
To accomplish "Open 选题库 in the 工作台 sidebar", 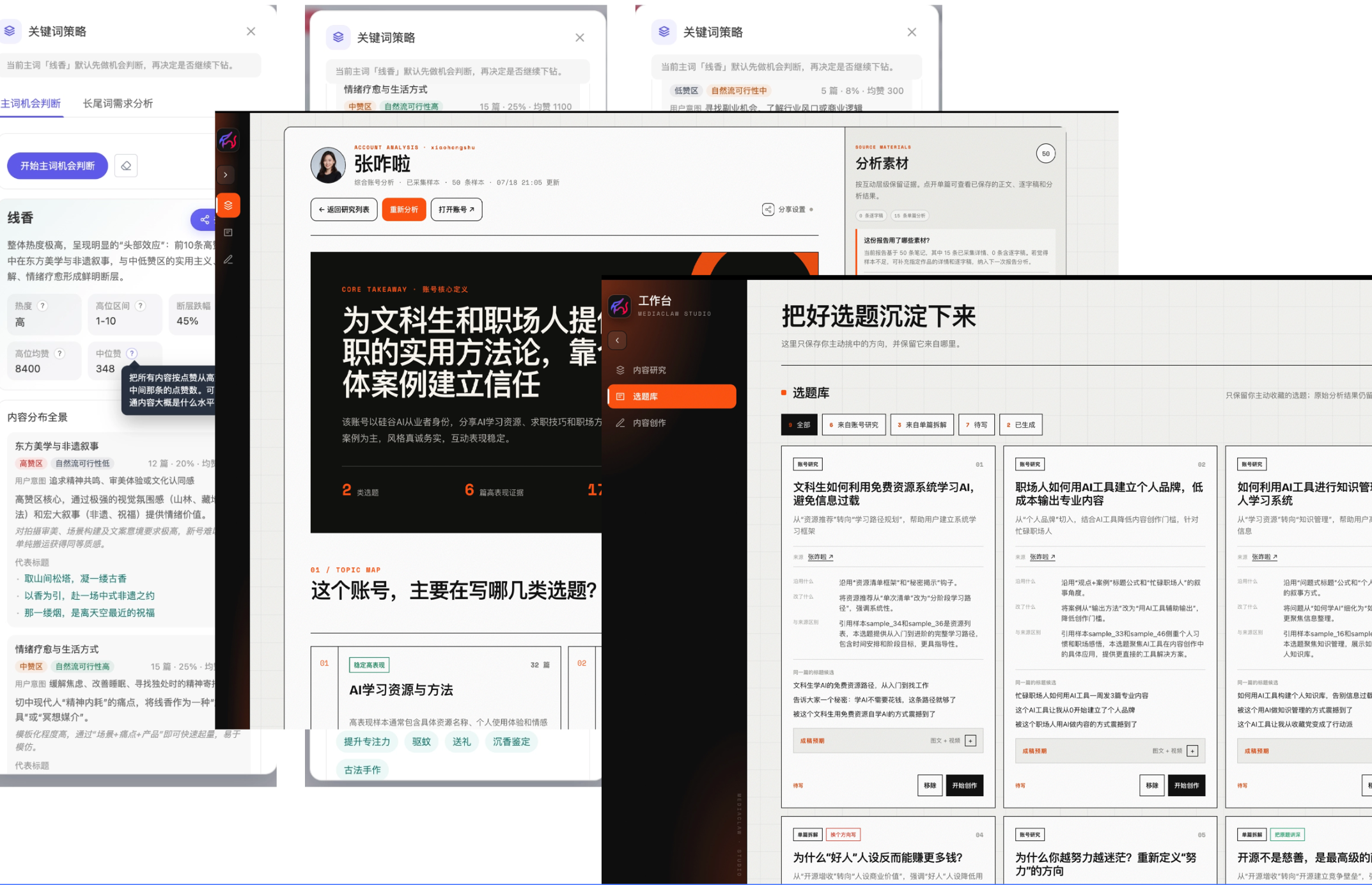I will click(672, 396).
